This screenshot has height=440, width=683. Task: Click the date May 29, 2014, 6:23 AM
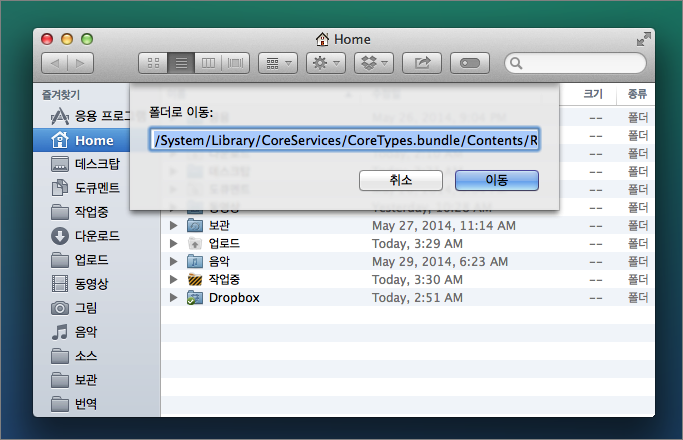440,261
